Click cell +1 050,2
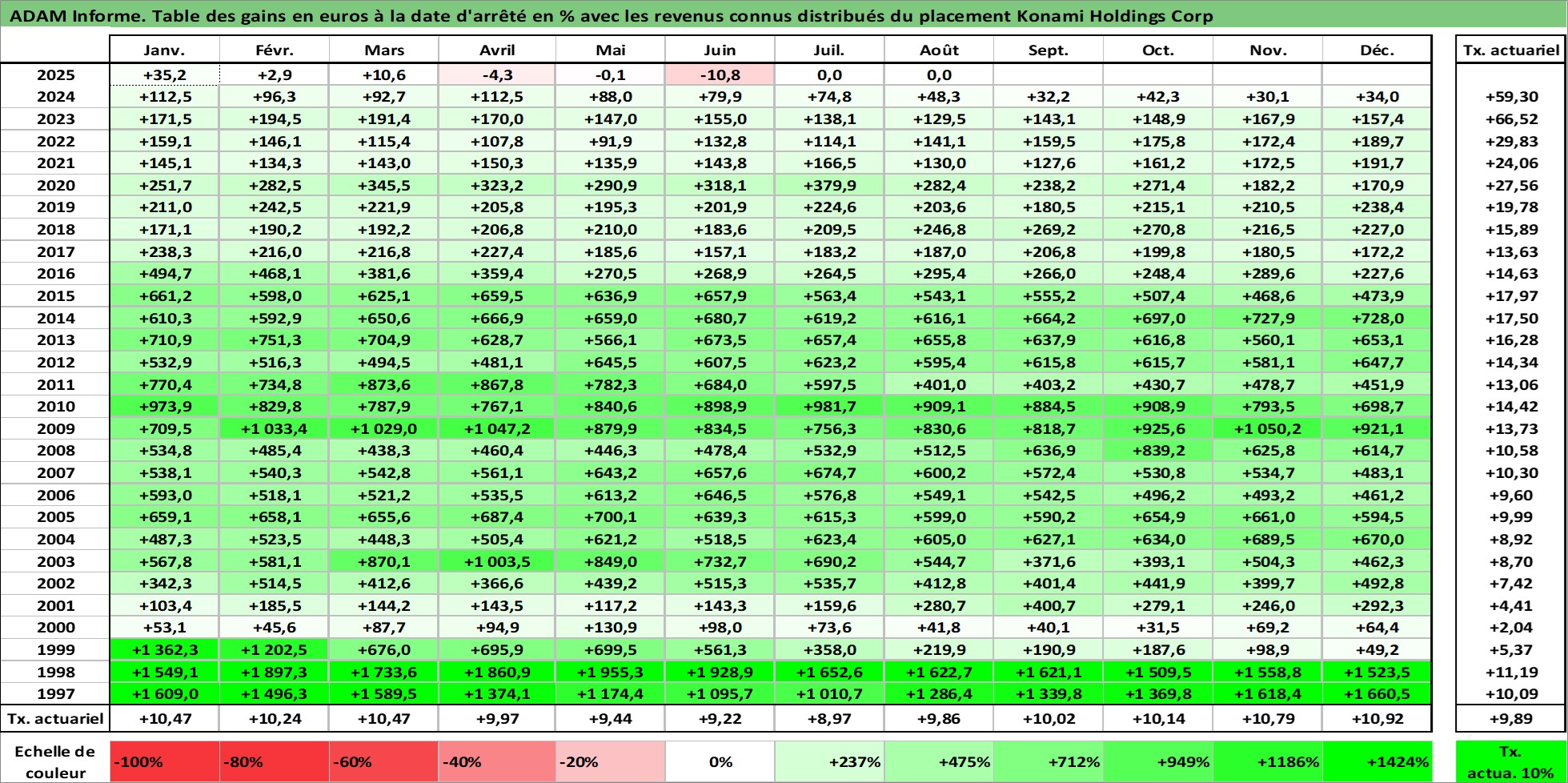This screenshot has width=1568, height=783. (1268, 429)
